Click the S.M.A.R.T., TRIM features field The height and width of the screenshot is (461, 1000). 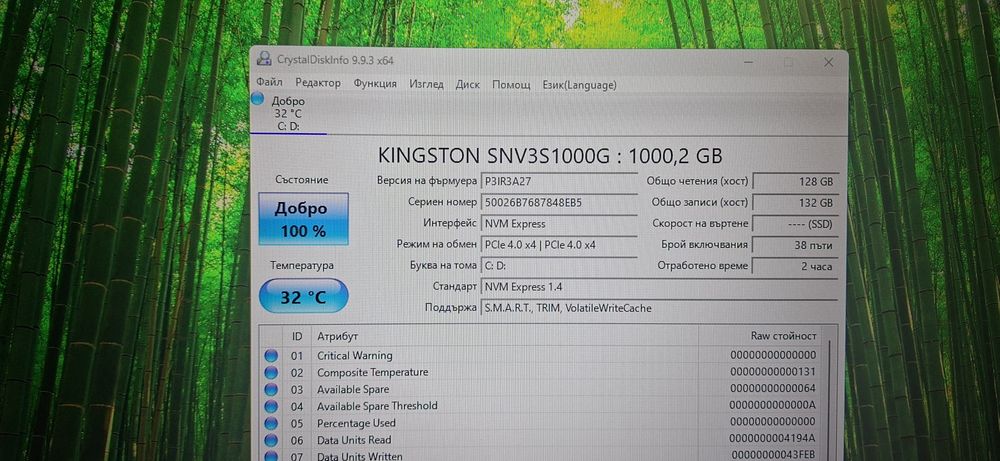(x=659, y=308)
